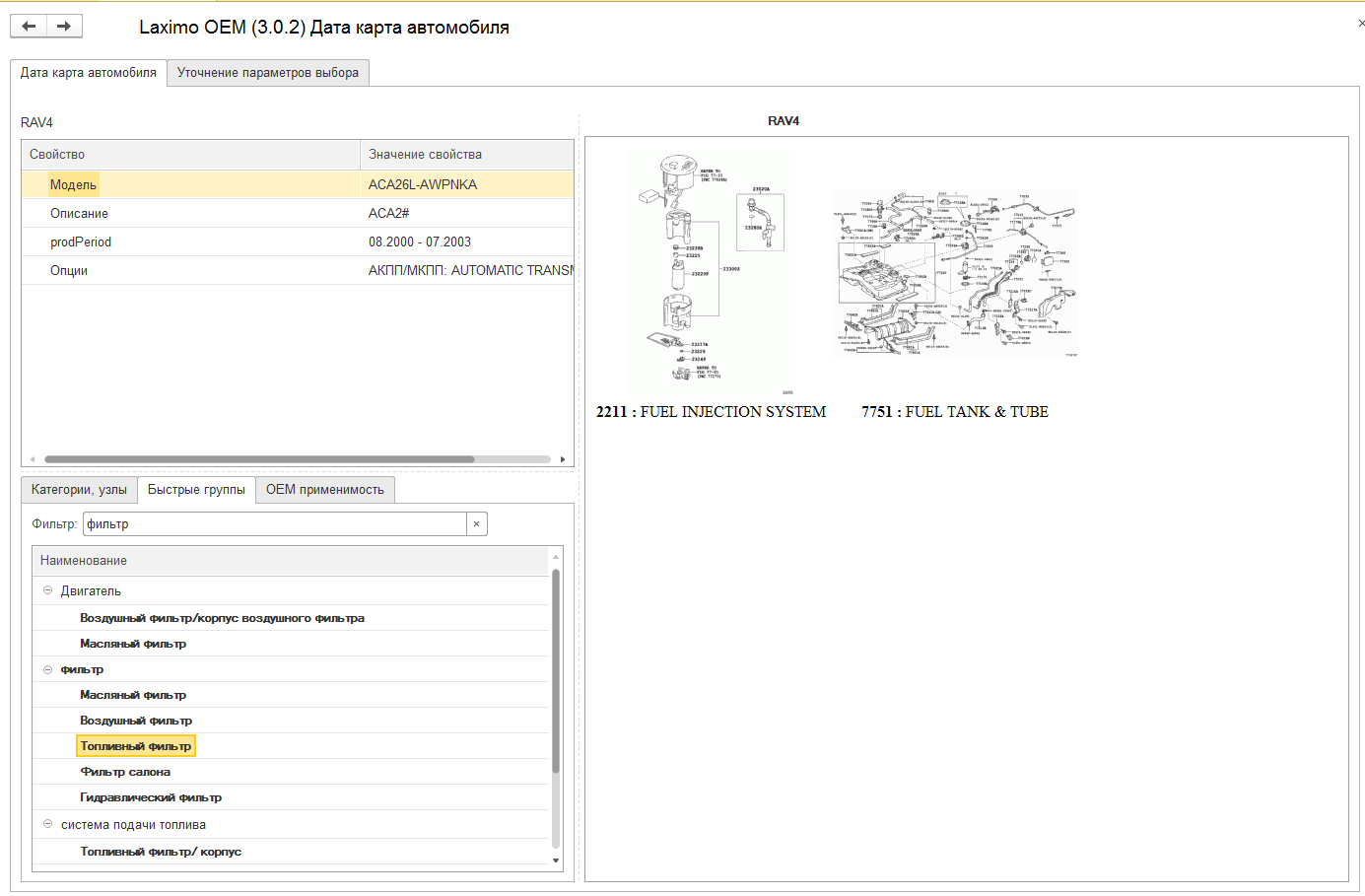Close the Laximo OEM window
The image size is (1365, 896).
(1361, 24)
